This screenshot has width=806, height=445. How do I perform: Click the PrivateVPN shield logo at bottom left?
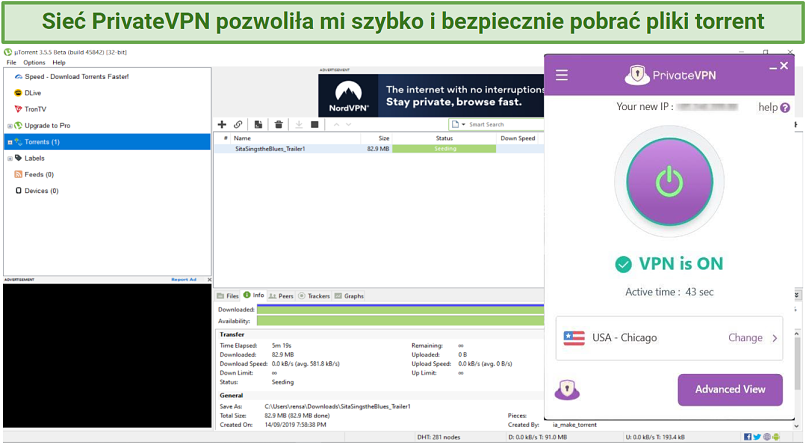(x=567, y=390)
